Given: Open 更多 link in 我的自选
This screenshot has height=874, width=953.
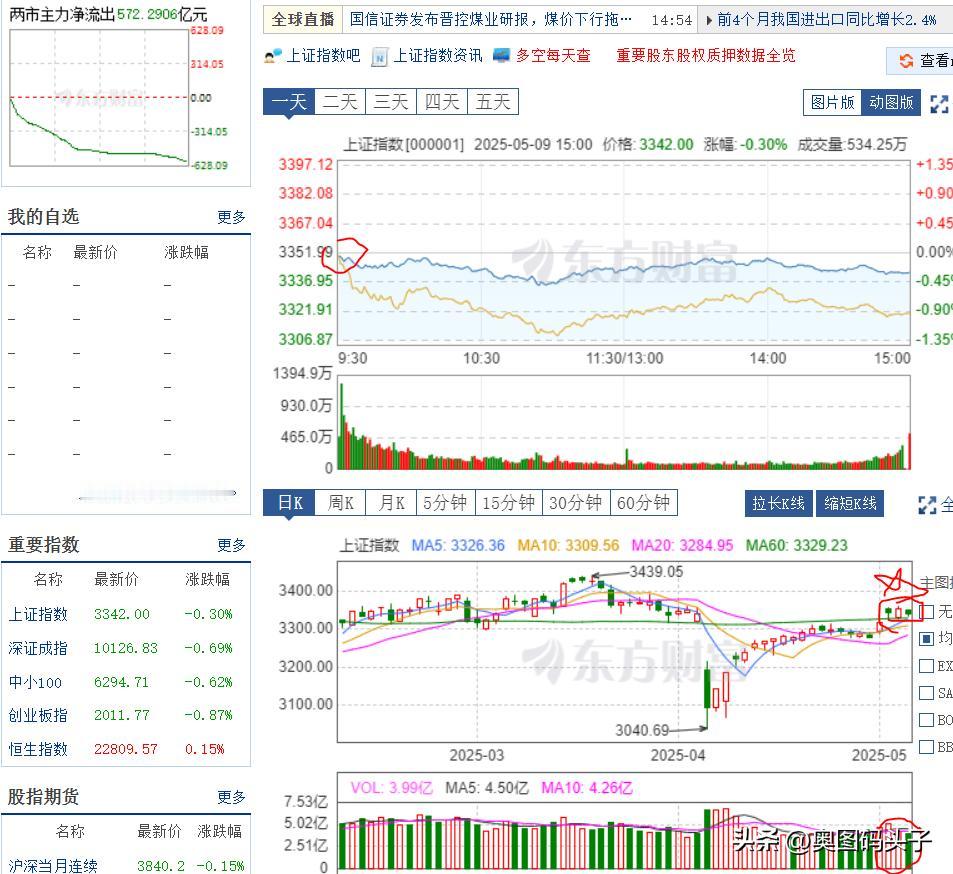Looking at the screenshot, I should point(232,217).
